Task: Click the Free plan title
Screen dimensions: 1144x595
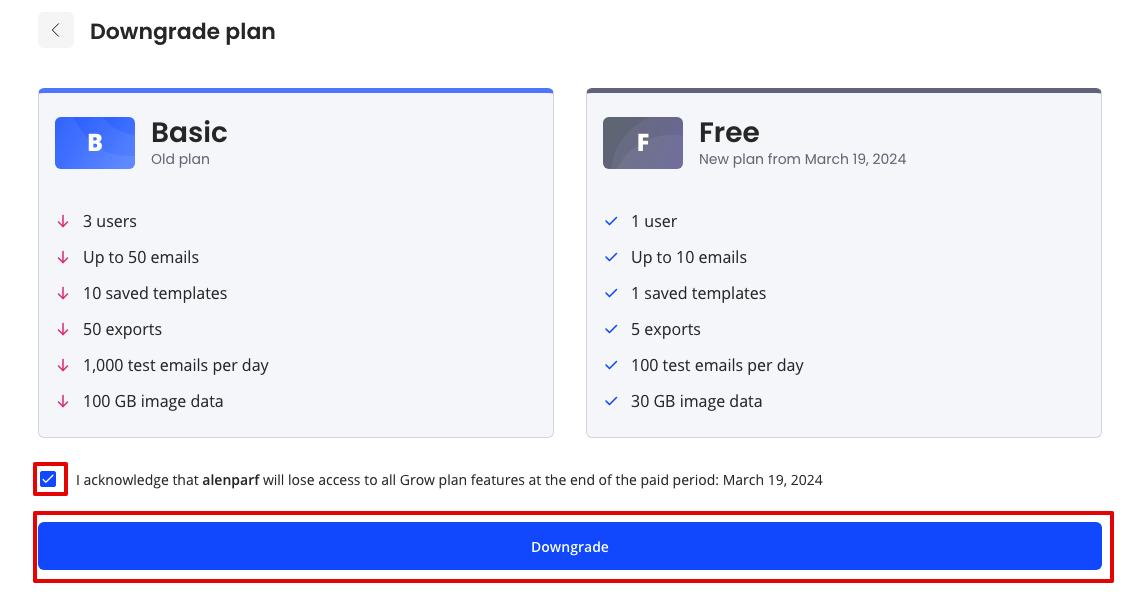Action: [729, 132]
